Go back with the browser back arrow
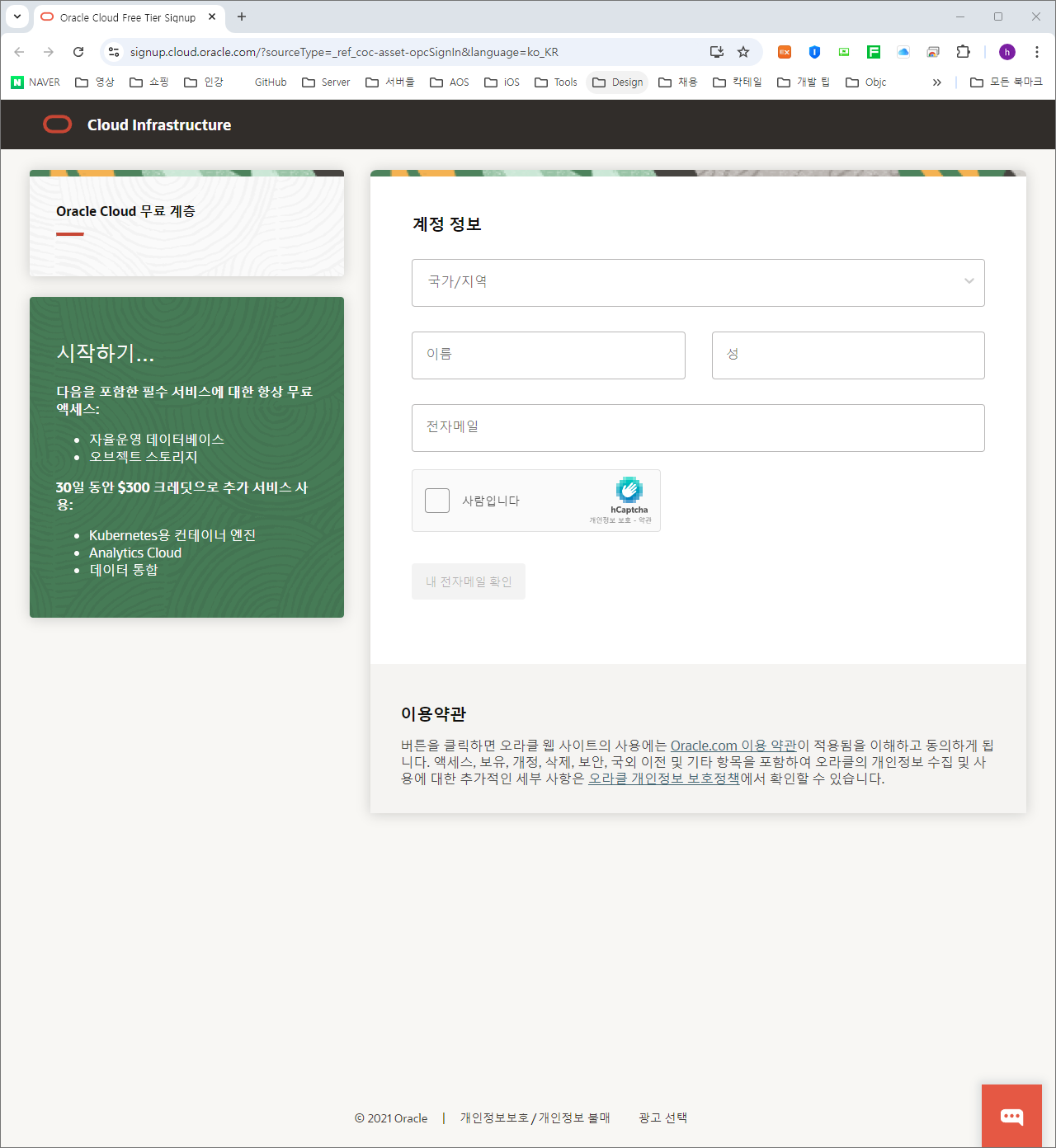This screenshot has height=1148, width=1056. click(x=19, y=52)
